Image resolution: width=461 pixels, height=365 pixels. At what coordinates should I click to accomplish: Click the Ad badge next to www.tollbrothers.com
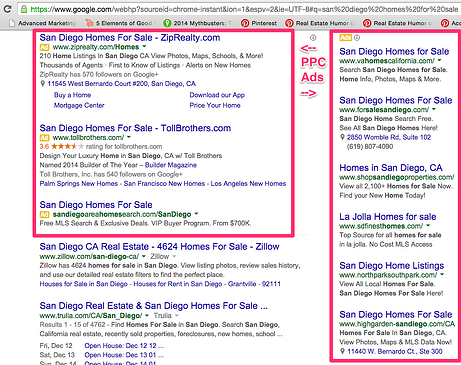coord(44,138)
